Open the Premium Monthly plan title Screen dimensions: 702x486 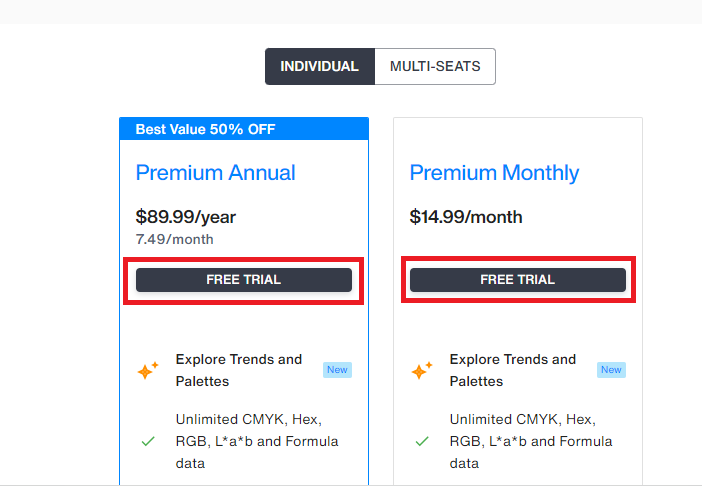click(494, 174)
